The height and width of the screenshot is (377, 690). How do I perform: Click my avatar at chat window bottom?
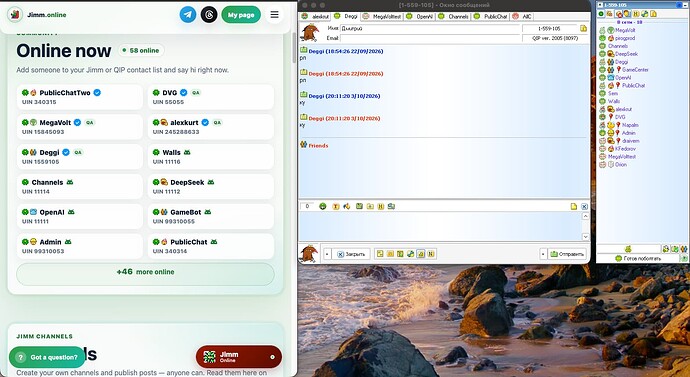point(309,253)
